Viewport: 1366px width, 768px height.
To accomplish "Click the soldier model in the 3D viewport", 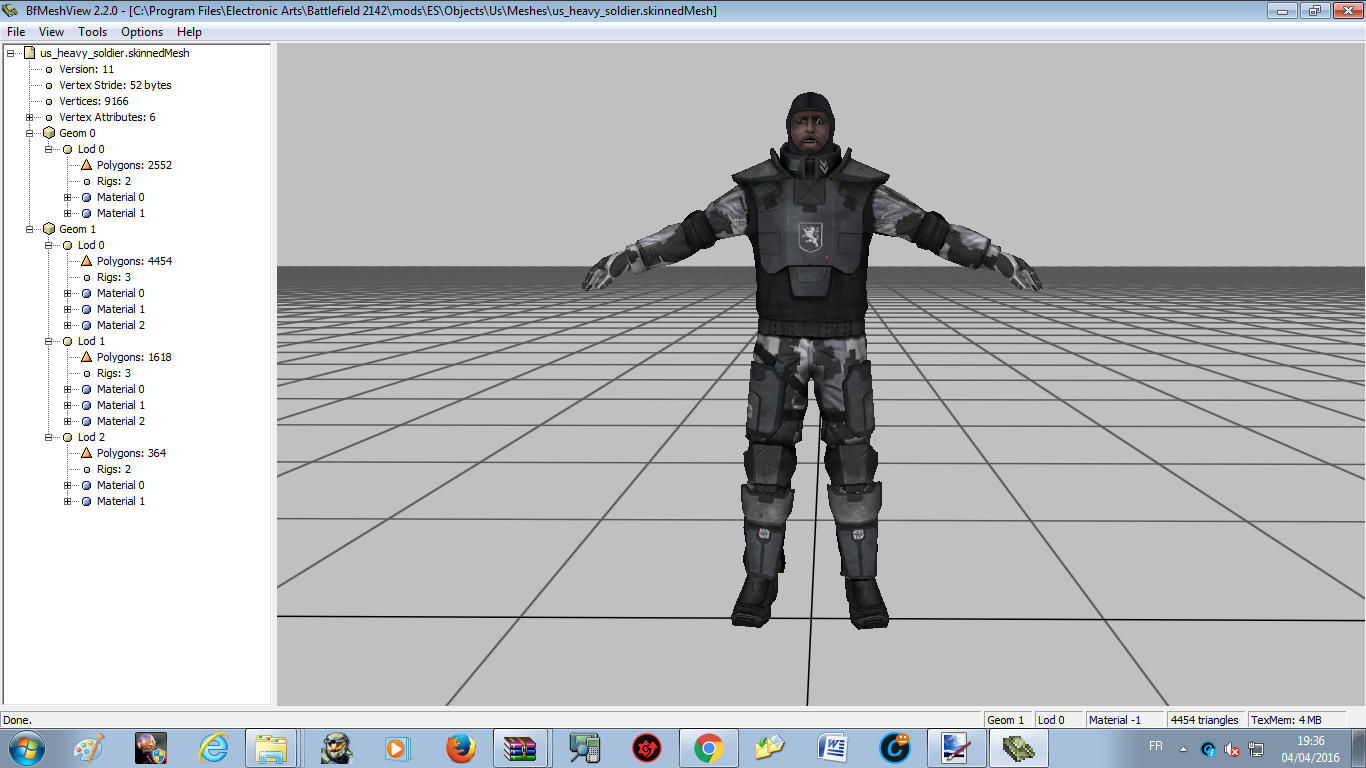I will [x=810, y=360].
